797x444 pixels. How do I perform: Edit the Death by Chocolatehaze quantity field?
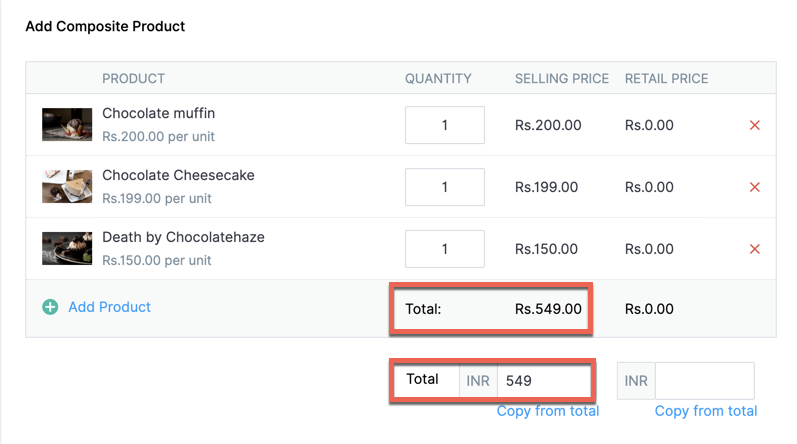point(444,249)
